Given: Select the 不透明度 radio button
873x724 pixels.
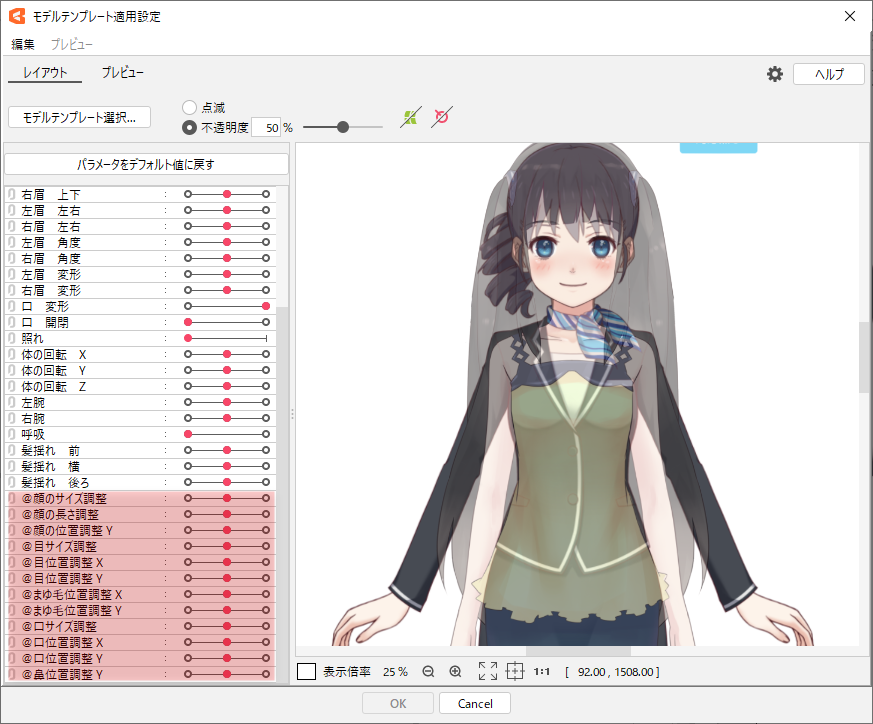Looking at the screenshot, I should click(x=189, y=128).
